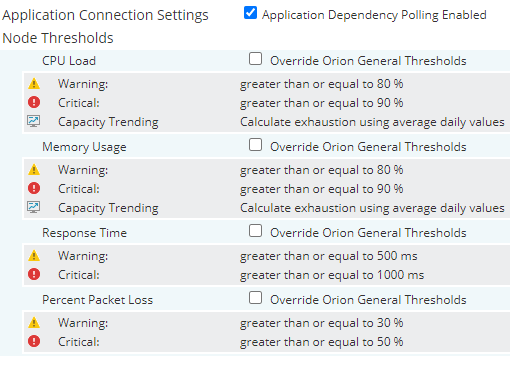The image size is (510, 366).
Task: Click the Memory Usage Capacity Trending chart icon
Action: (x=33, y=207)
